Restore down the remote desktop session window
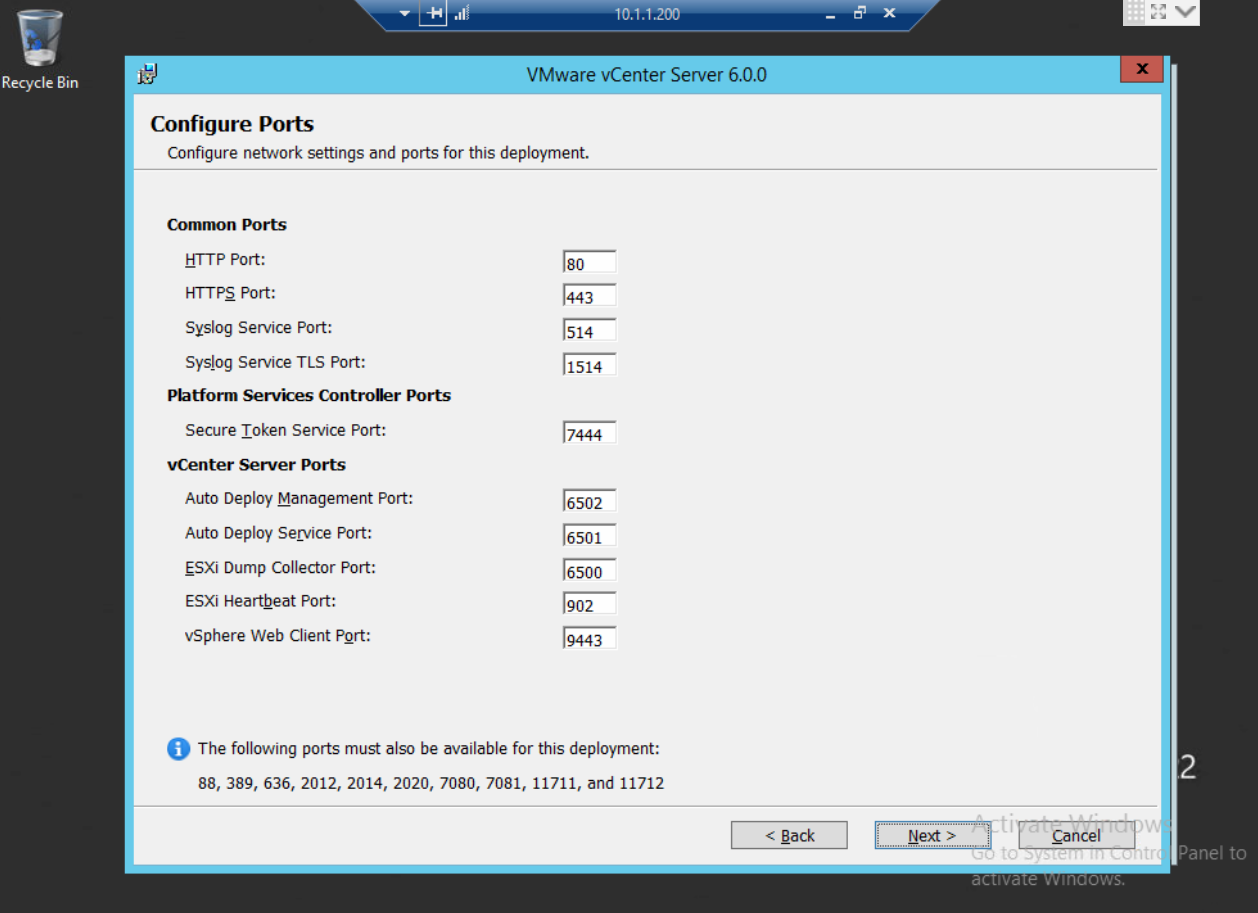Screen dimensions: 1258x913 pos(859,13)
